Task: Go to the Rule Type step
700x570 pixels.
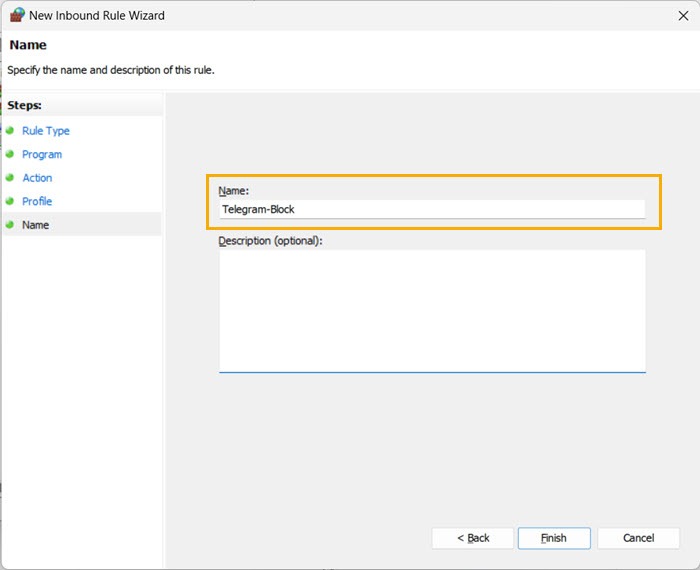Action: (46, 131)
